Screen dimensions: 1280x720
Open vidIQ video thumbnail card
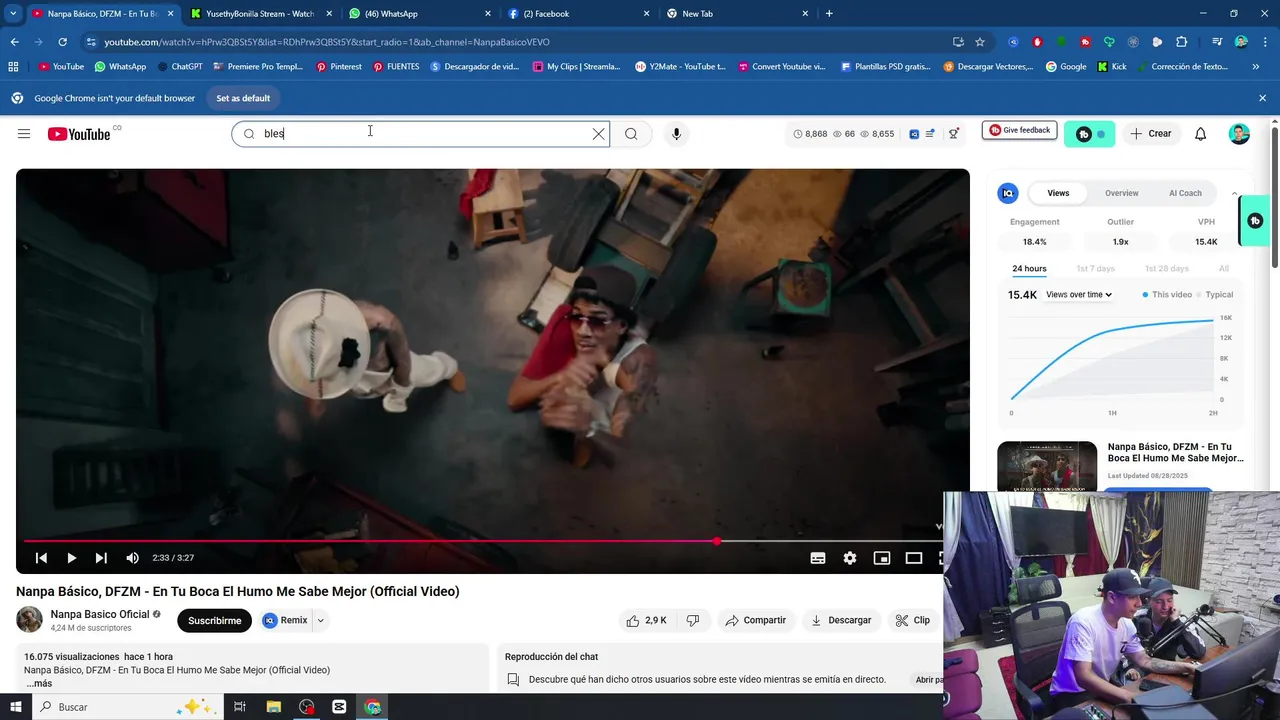(1047, 466)
